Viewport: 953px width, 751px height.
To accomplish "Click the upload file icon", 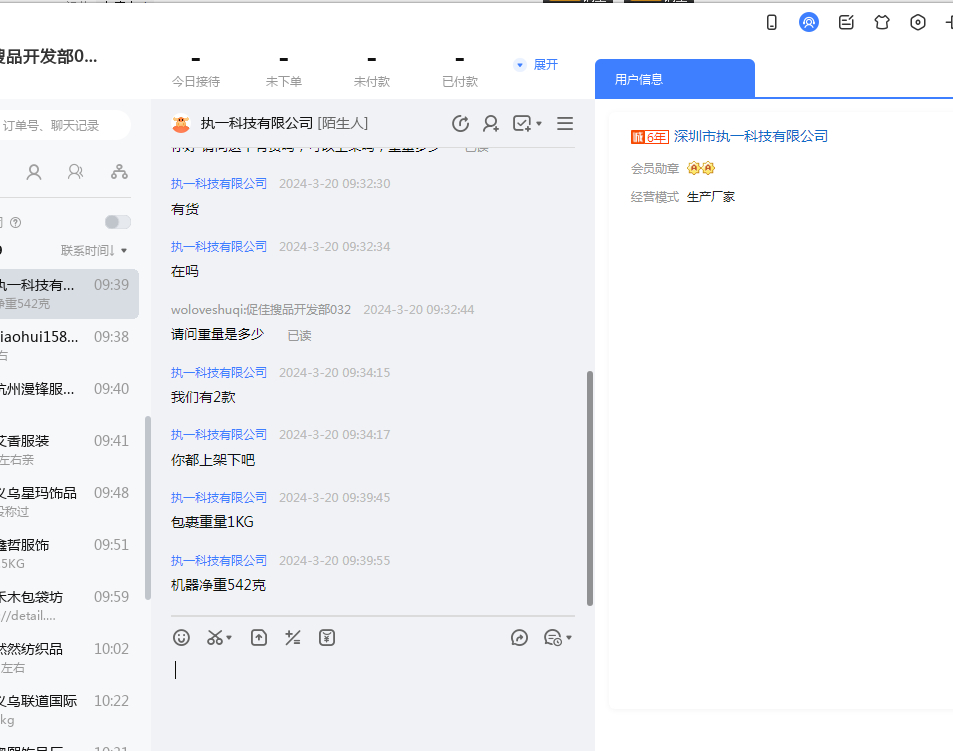I will pyautogui.click(x=259, y=637).
